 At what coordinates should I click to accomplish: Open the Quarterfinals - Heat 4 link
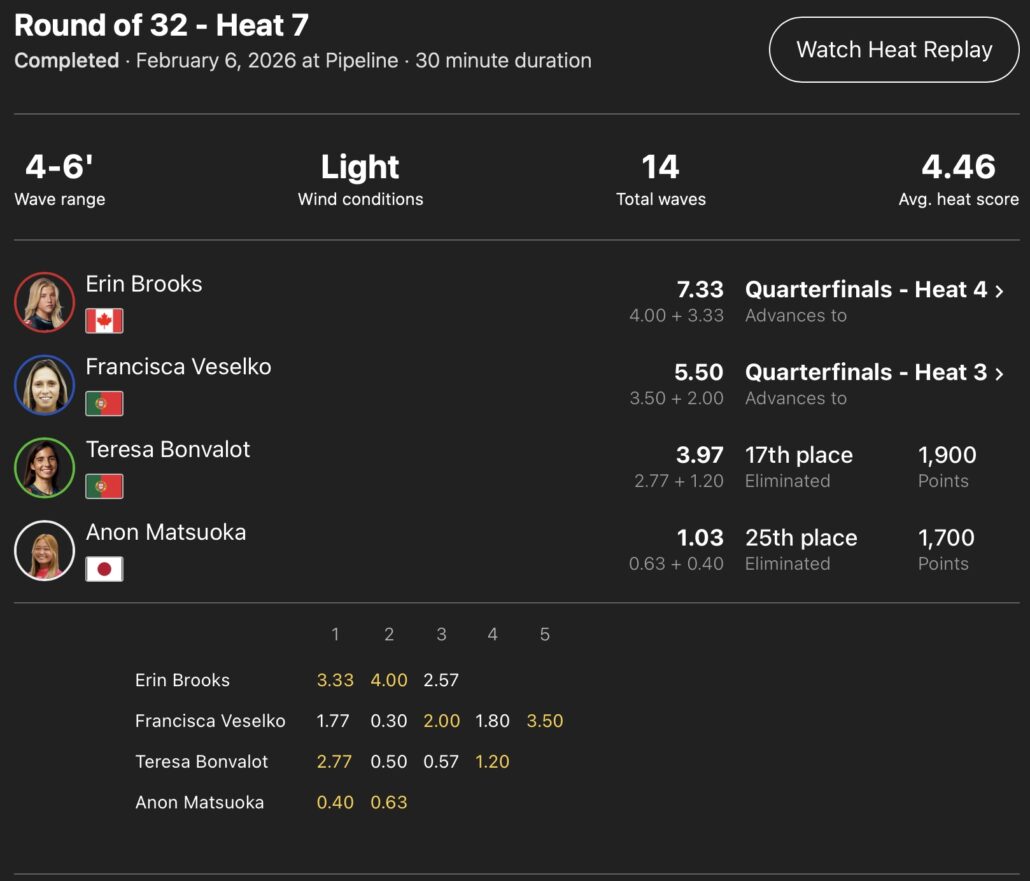point(865,290)
